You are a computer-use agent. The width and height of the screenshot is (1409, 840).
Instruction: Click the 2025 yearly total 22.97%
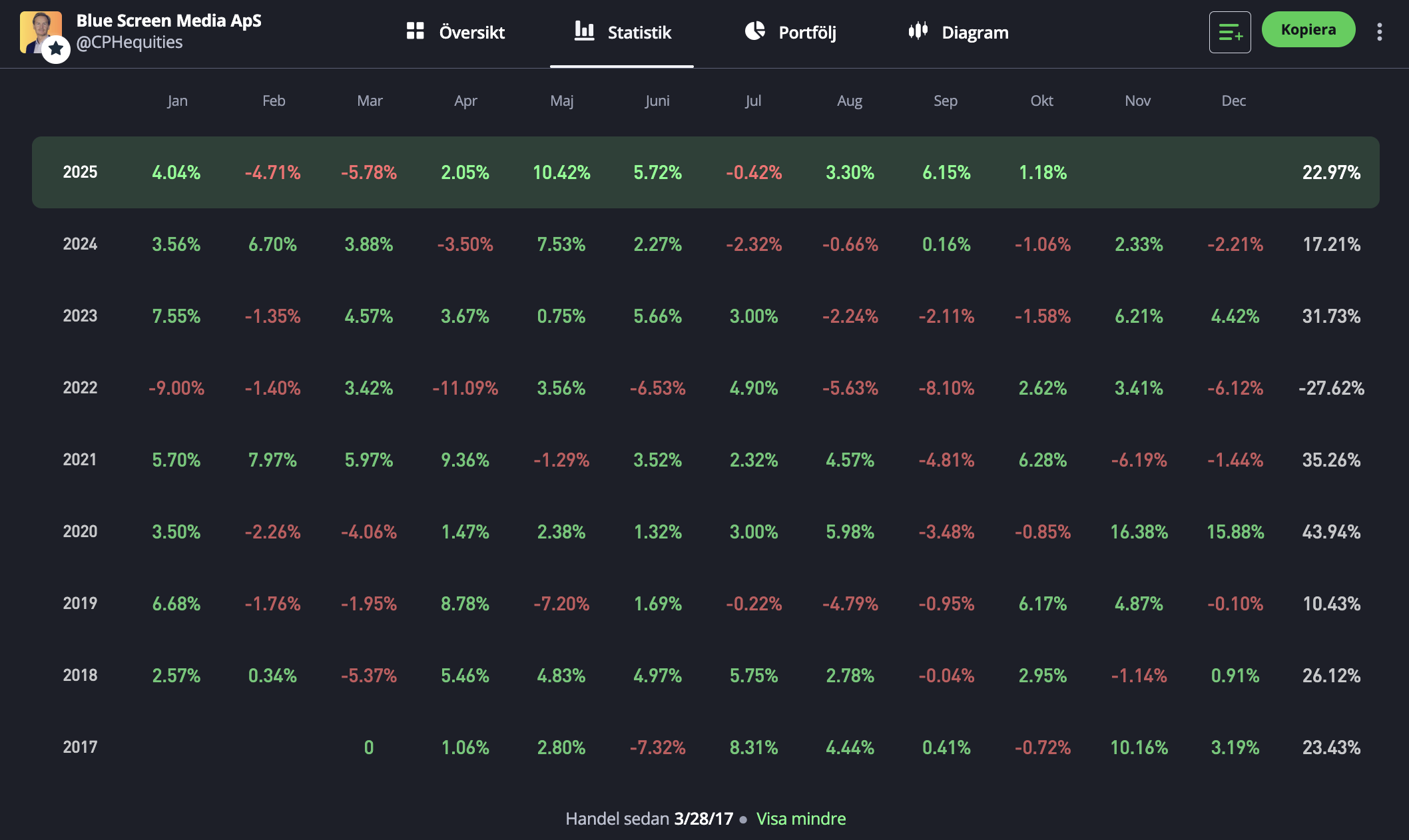1330,172
